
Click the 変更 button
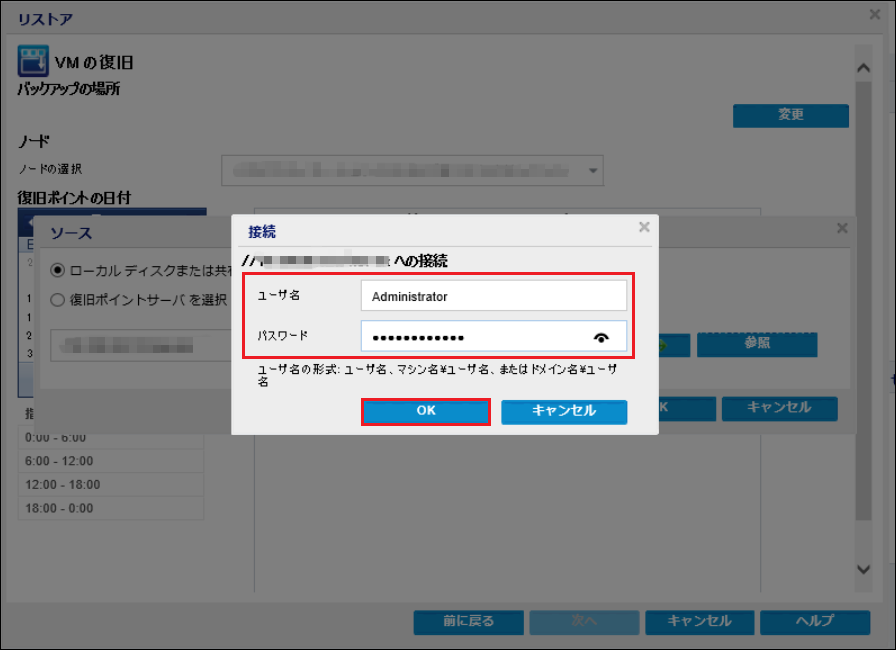tap(790, 115)
